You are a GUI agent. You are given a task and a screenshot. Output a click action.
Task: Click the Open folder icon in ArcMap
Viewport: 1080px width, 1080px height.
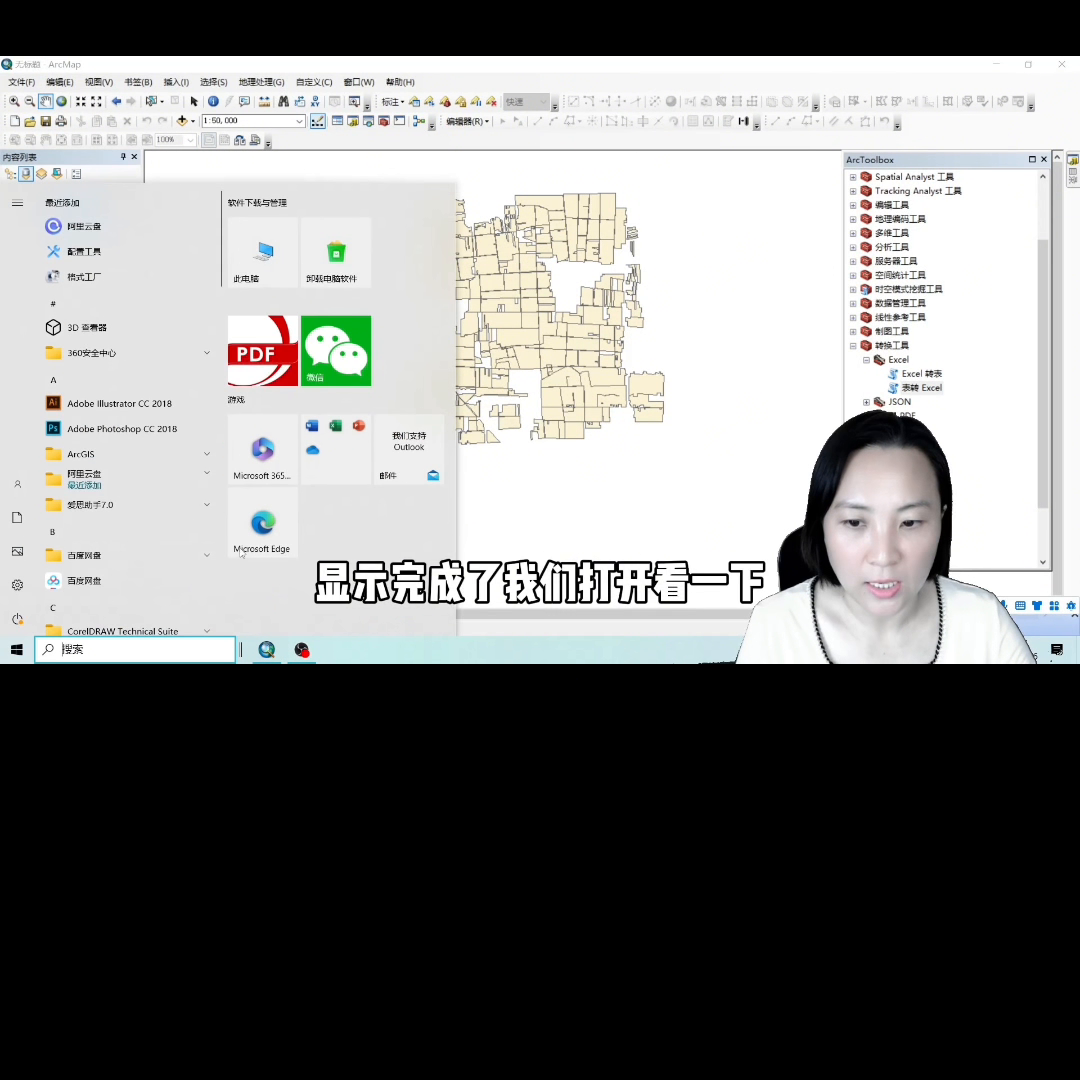click(x=30, y=121)
